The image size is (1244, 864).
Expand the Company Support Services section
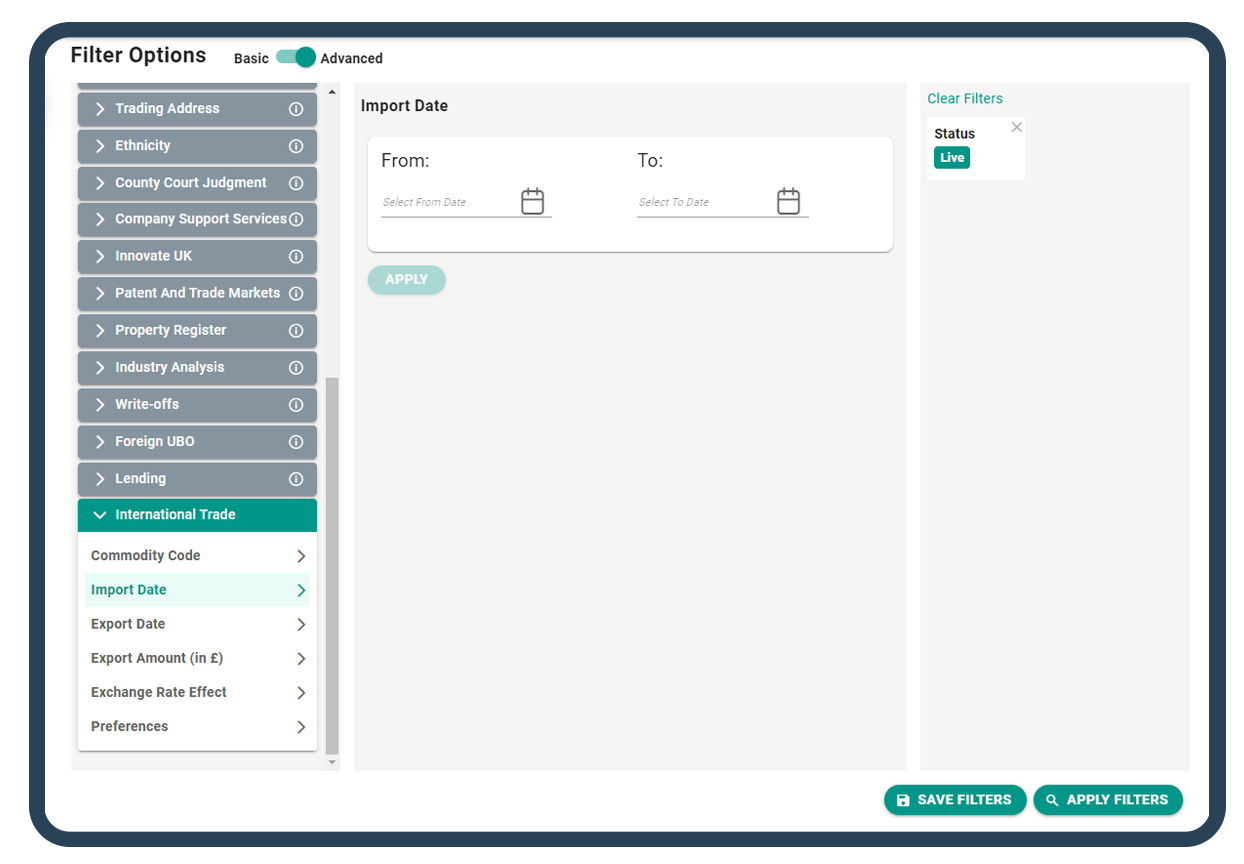pos(197,219)
